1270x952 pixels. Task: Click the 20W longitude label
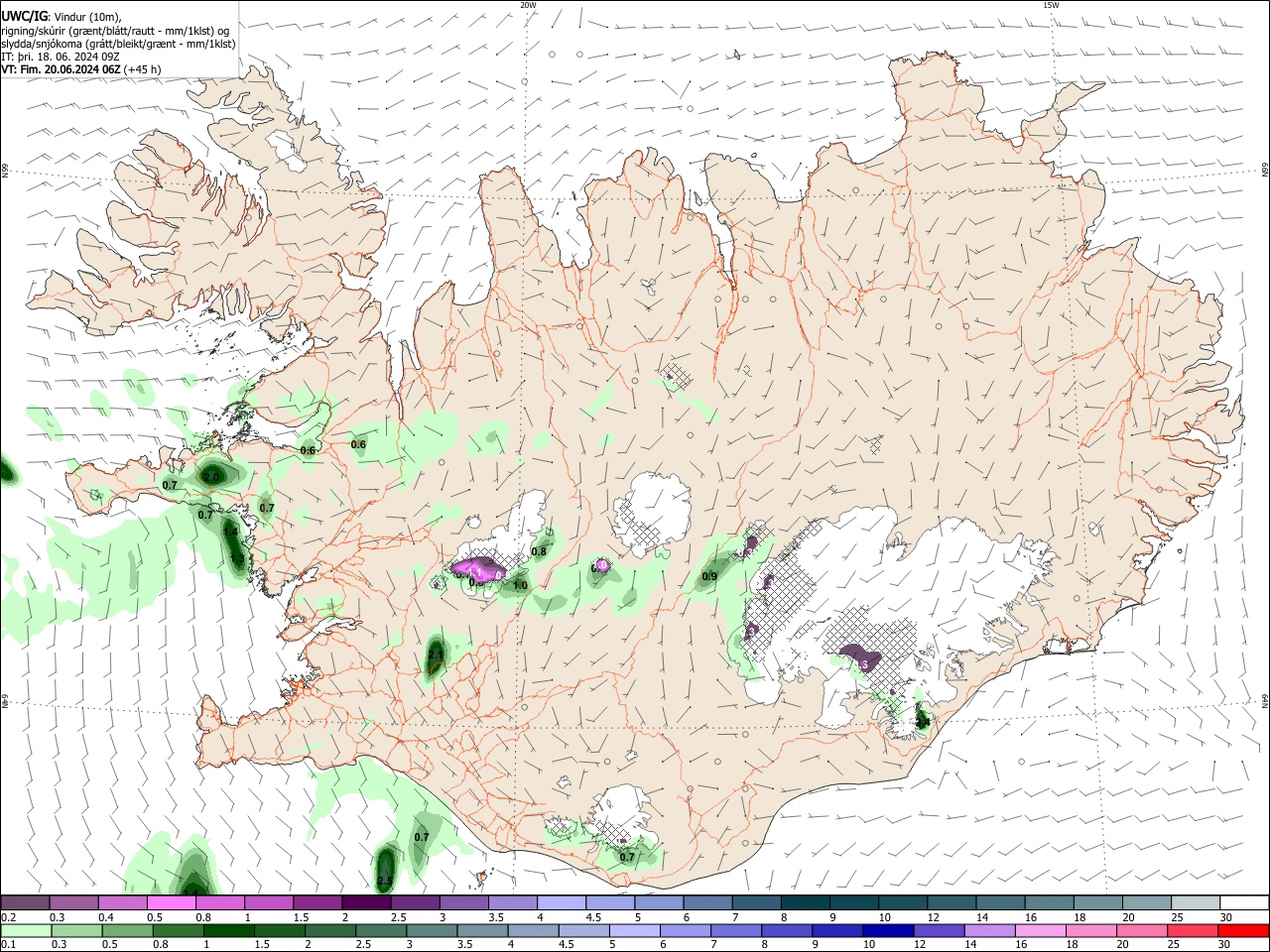point(528,5)
